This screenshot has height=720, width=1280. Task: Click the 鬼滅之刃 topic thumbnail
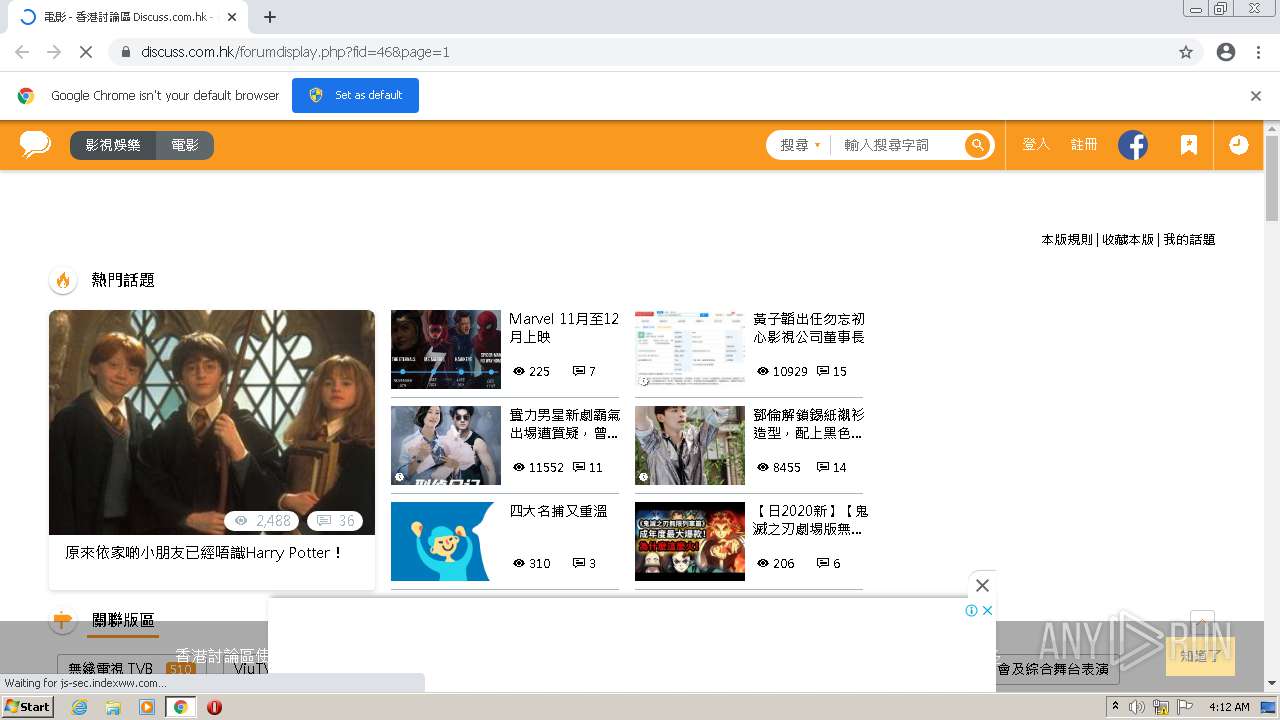pos(690,541)
